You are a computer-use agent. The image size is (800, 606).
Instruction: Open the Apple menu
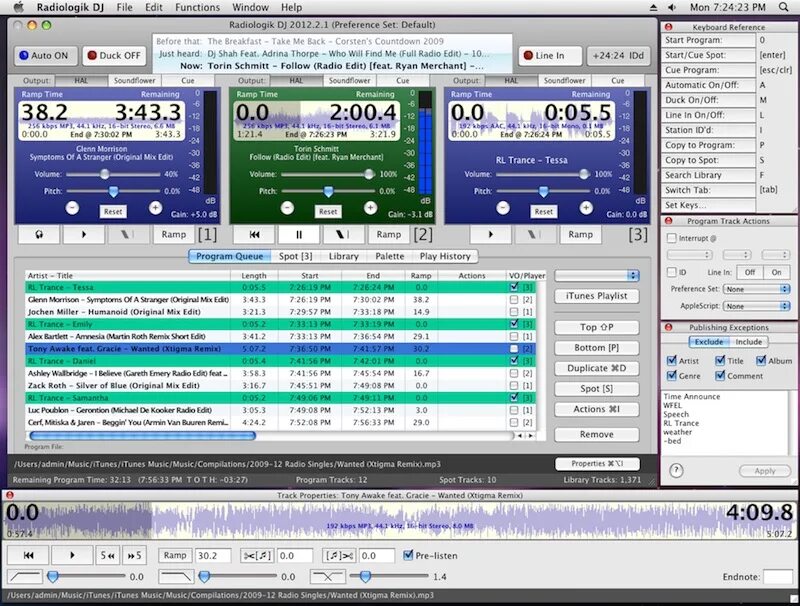click(18, 7)
